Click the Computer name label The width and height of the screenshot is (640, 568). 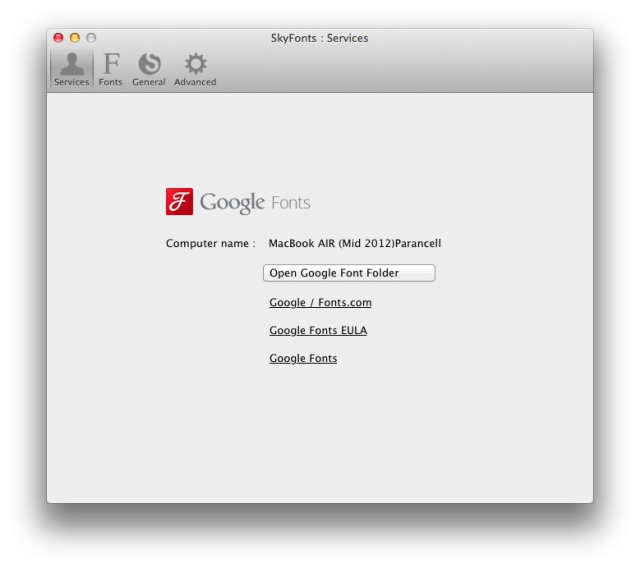(x=211, y=243)
